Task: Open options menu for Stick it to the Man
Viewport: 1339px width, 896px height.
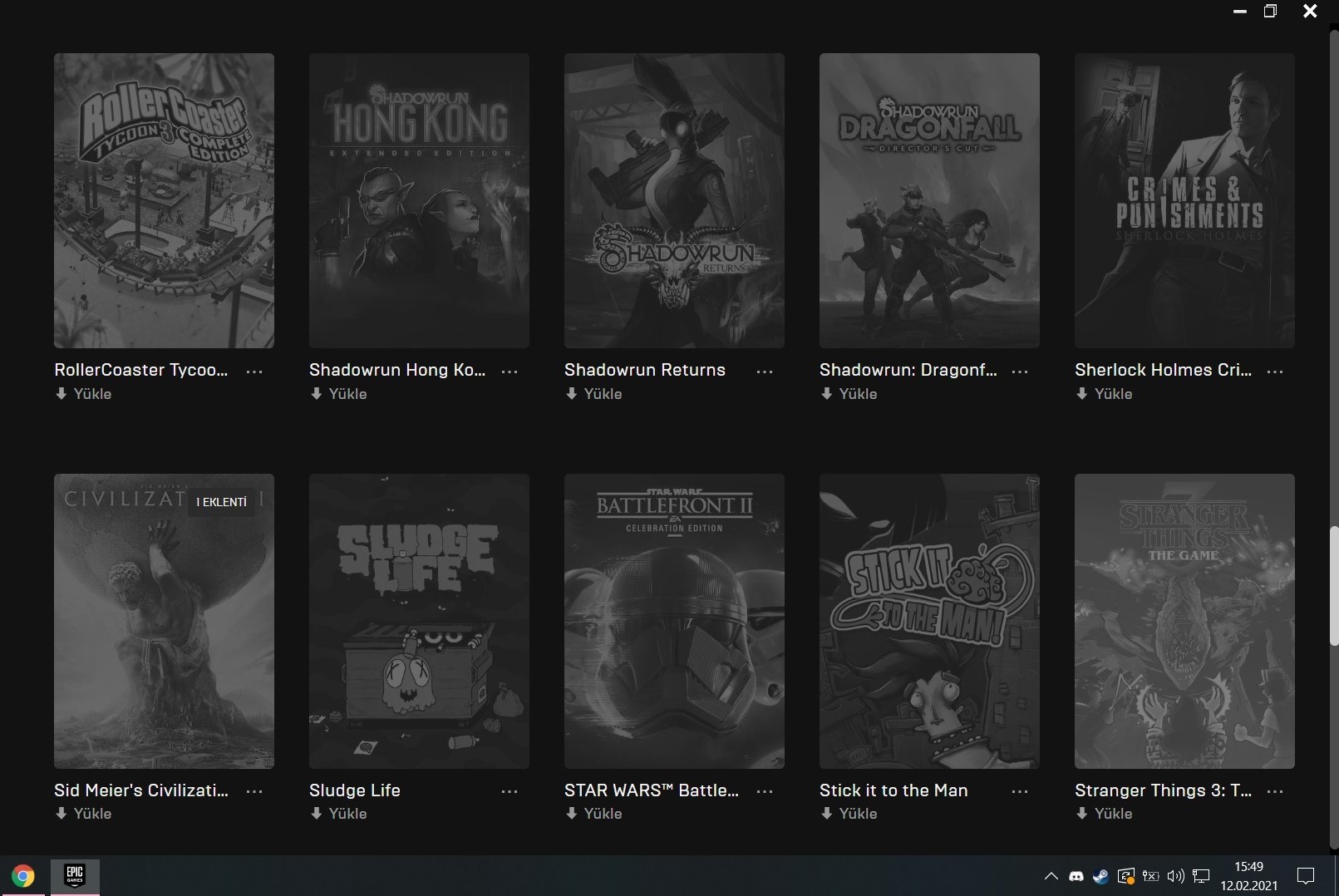Action: coord(1020,792)
